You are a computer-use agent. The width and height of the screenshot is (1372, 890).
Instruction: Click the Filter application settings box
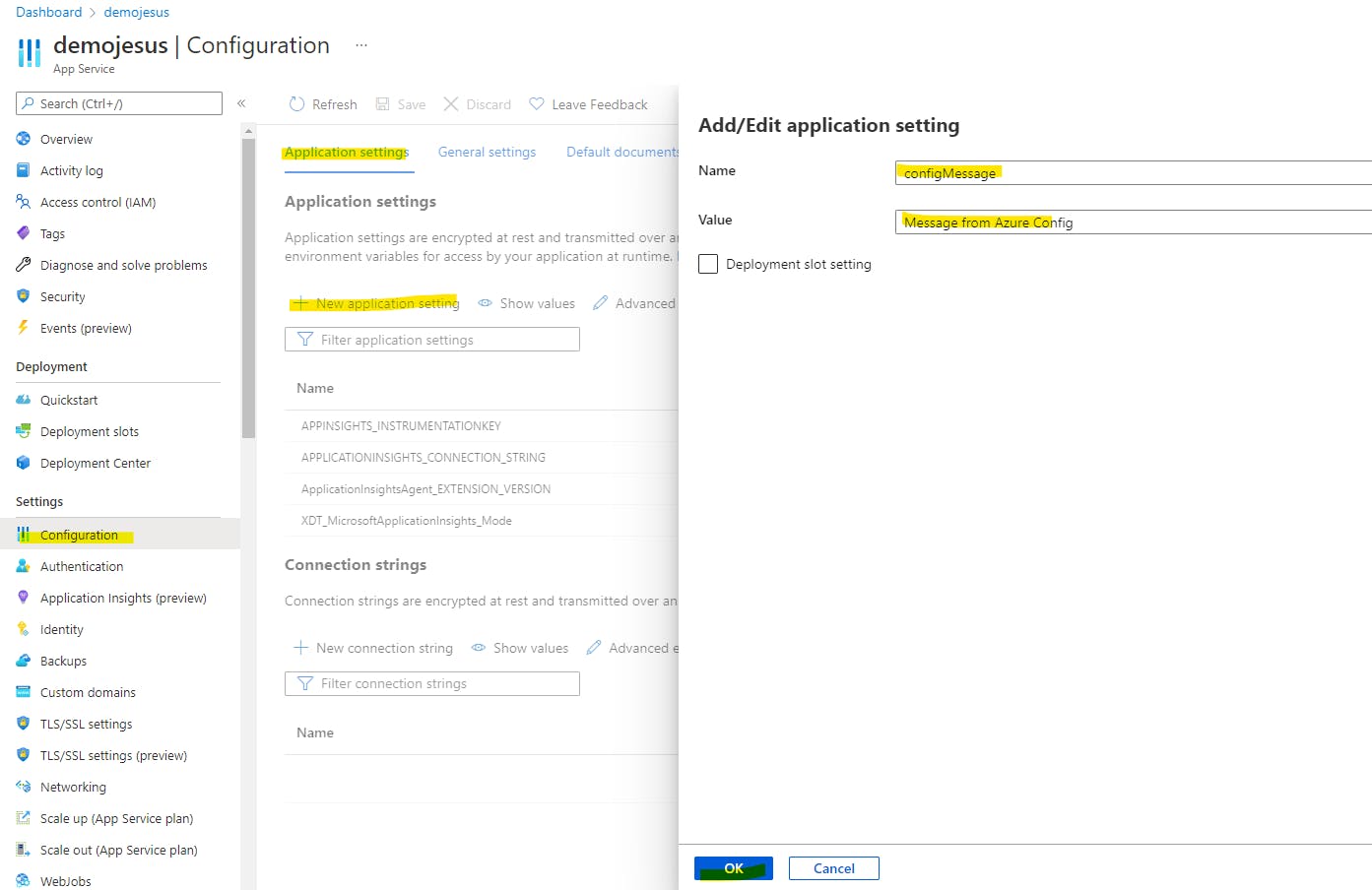(432, 340)
